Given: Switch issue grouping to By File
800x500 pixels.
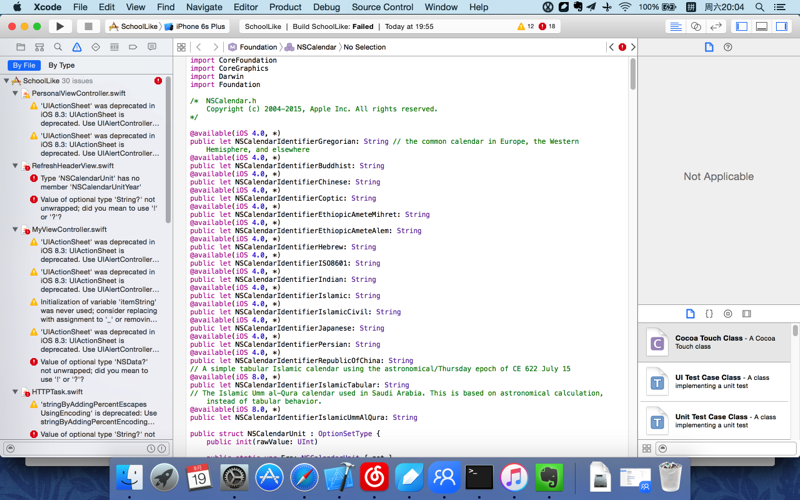Looking at the screenshot, I should 24,65.
